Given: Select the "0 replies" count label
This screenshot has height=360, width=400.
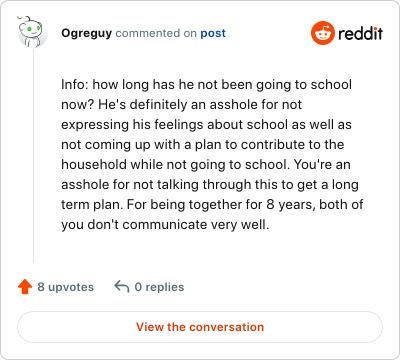Looking at the screenshot, I should click(x=159, y=287).
